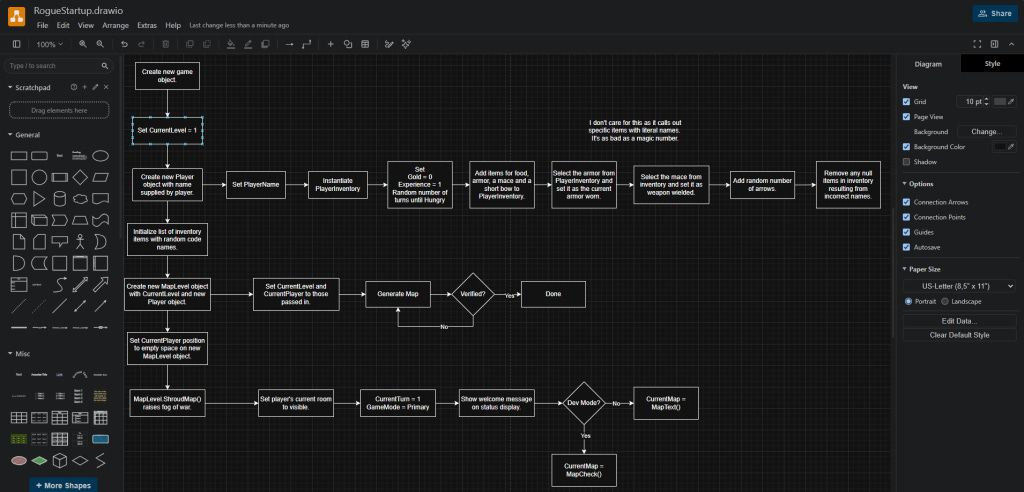Undo the last change
Screen dimensions: 1024x492
click(x=124, y=44)
